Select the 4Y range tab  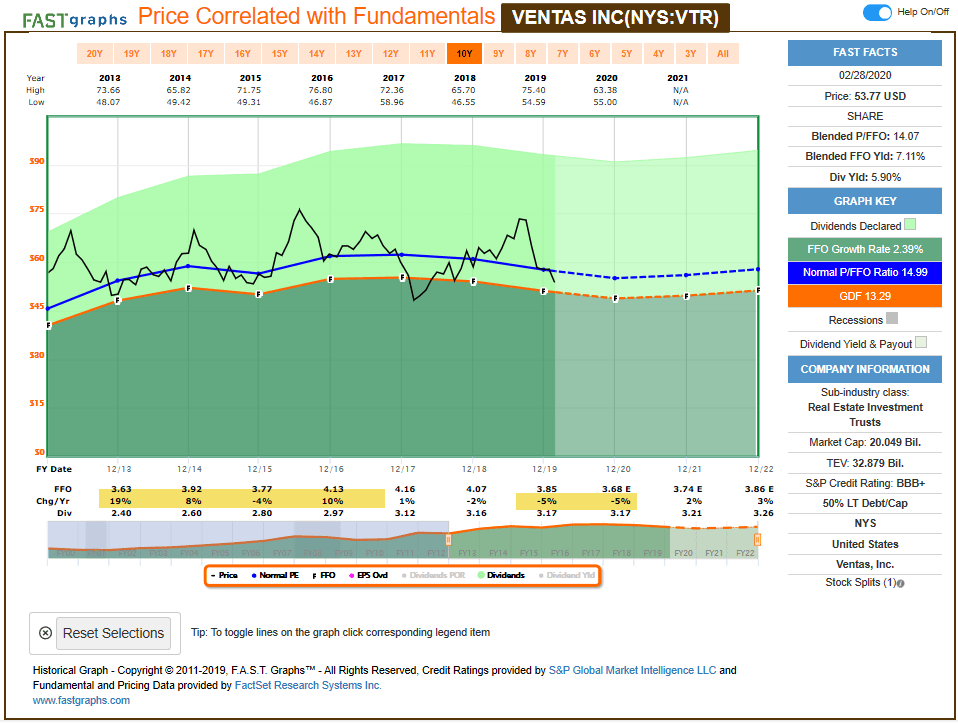[x=659, y=54]
